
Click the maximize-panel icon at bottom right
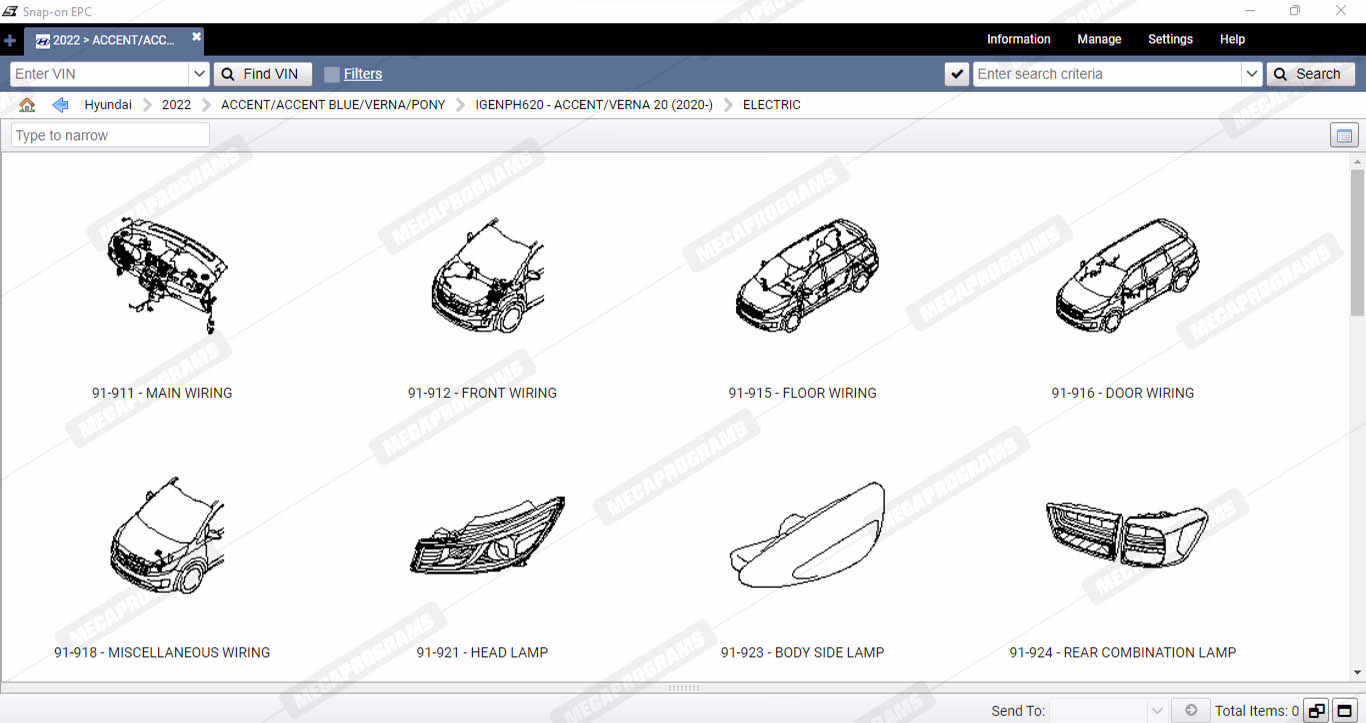click(1345, 711)
